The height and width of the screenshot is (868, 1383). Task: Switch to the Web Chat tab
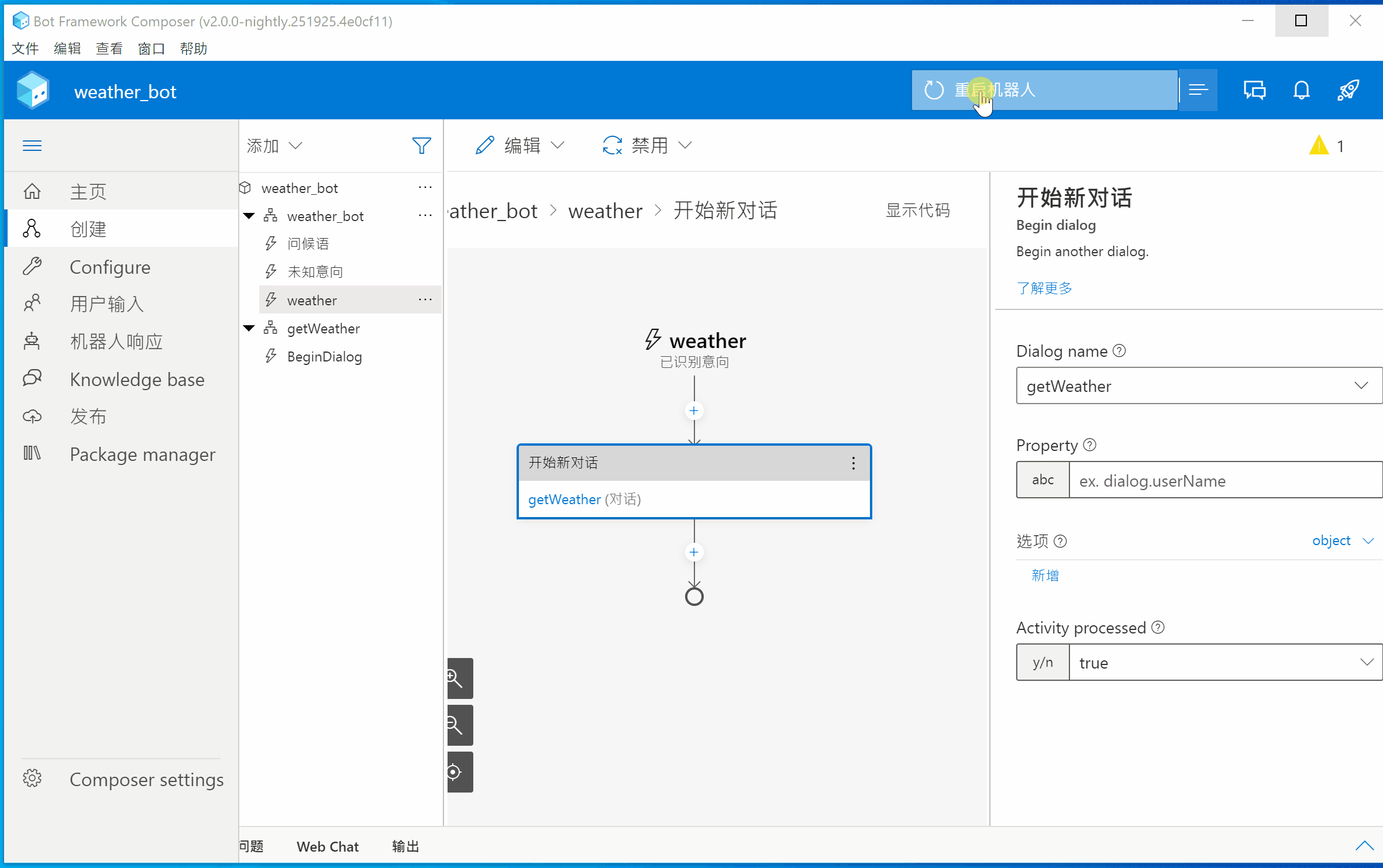click(x=327, y=846)
